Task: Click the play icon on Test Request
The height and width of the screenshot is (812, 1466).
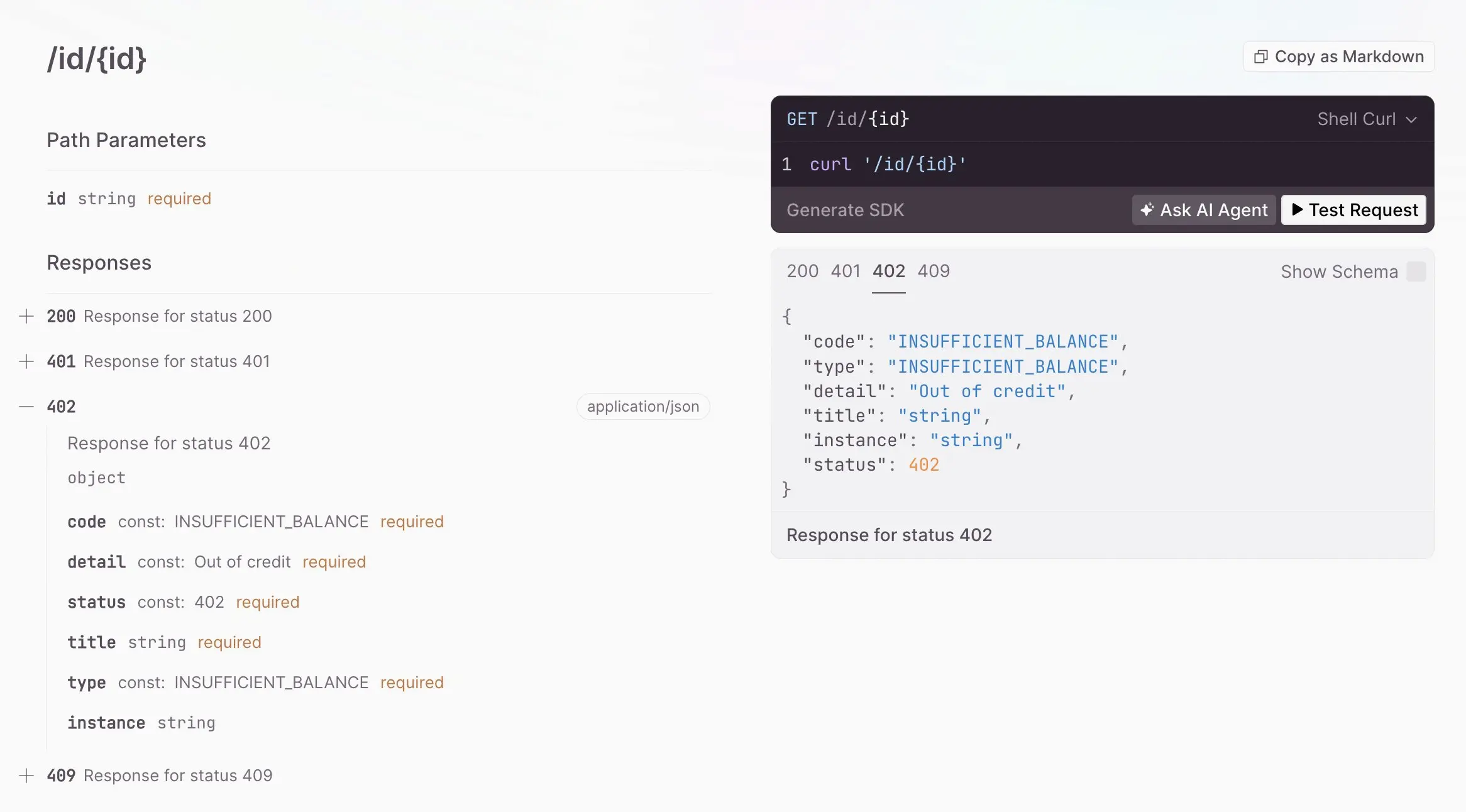Action: [x=1297, y=210]
